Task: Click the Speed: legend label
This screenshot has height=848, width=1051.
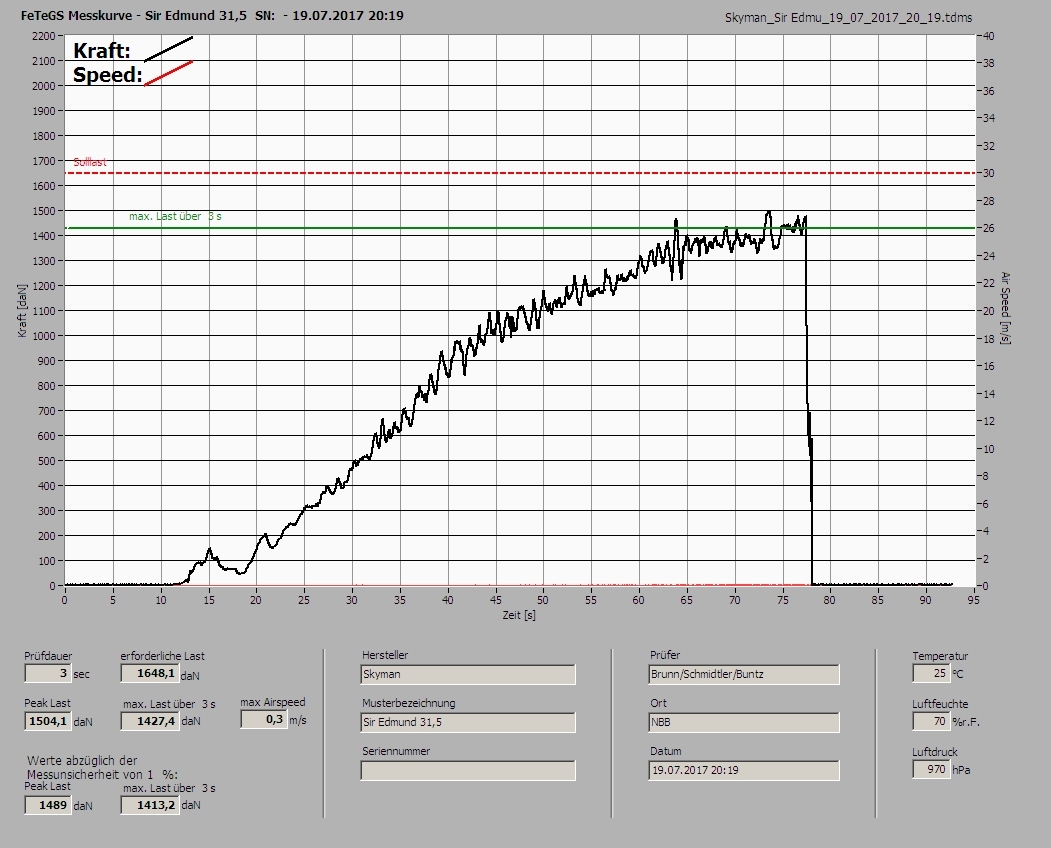Action: pos(107,74)
